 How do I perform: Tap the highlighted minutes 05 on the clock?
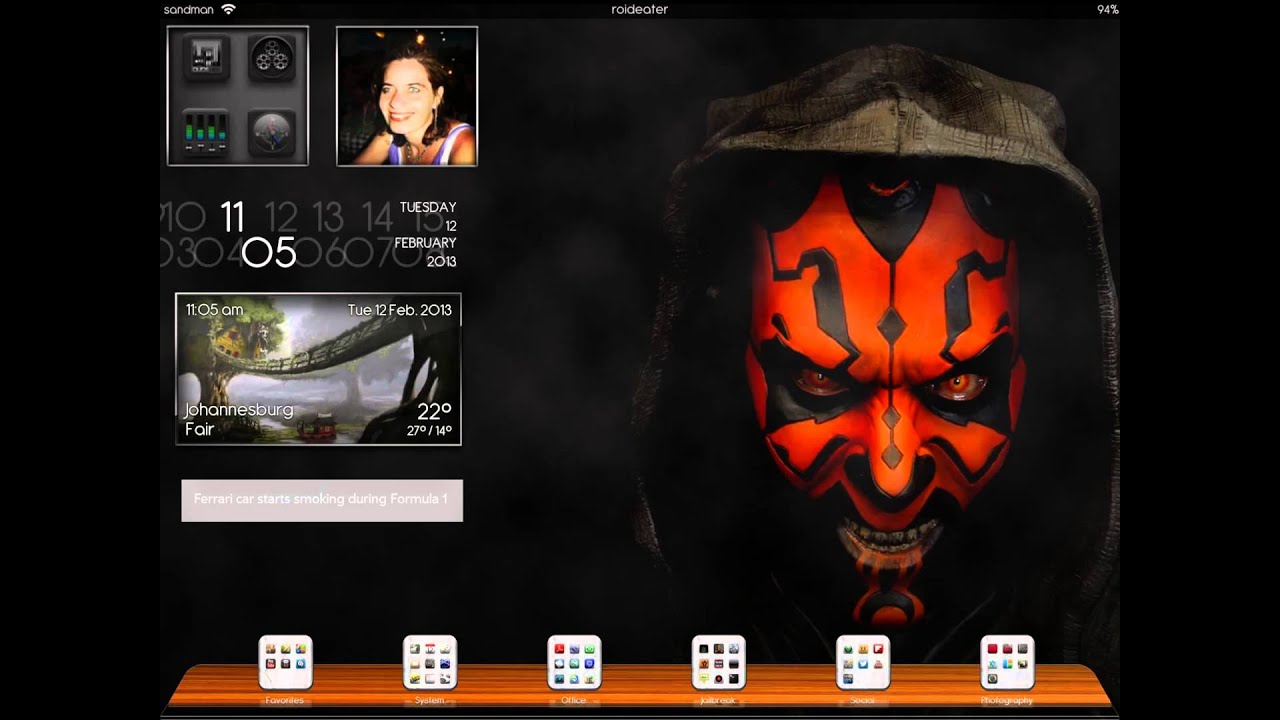(x=269, y=253)
